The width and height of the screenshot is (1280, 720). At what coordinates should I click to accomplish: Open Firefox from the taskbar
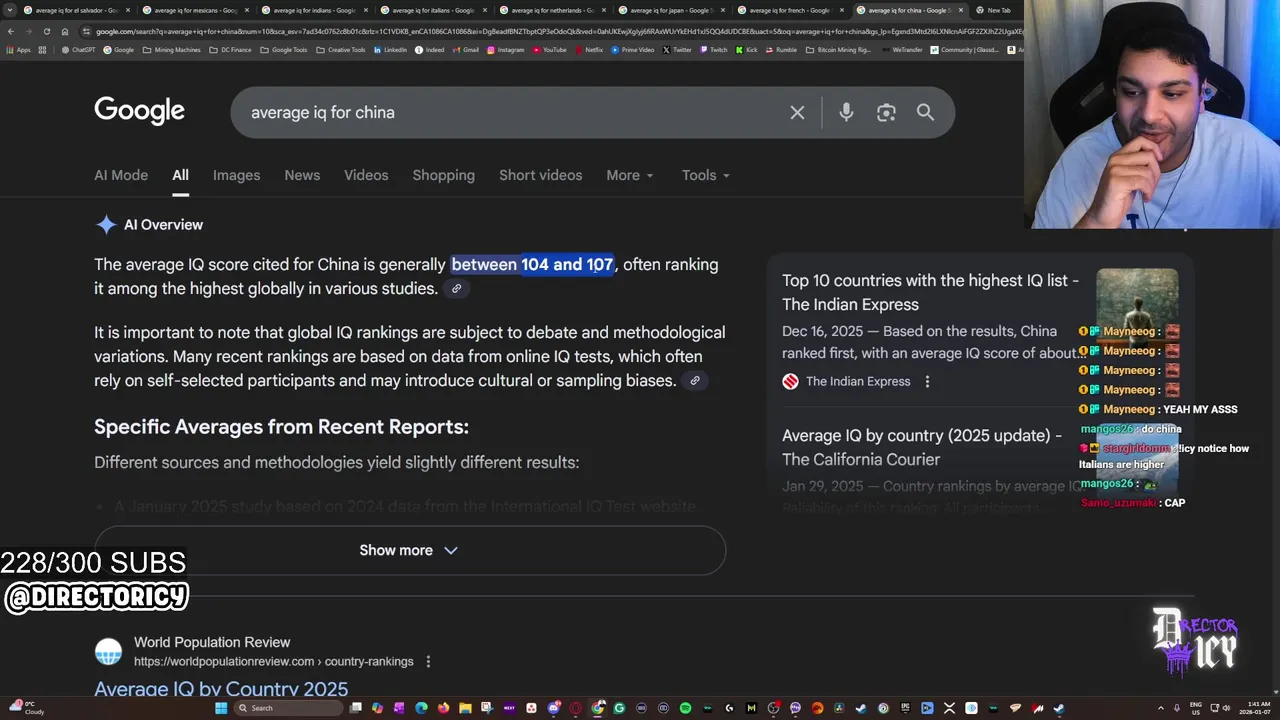[443, 708]
